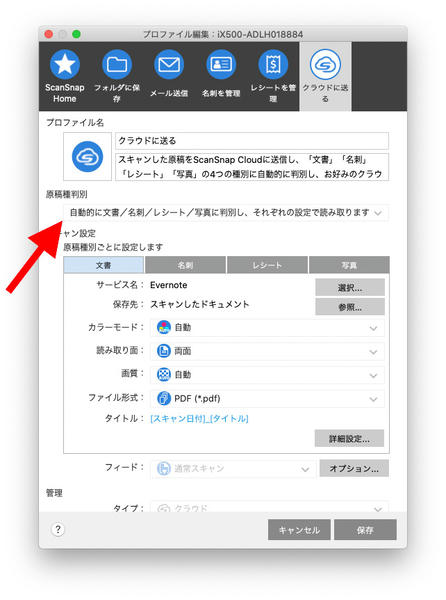
Task: Click the 保存 save button
Action: pos(365,530)
